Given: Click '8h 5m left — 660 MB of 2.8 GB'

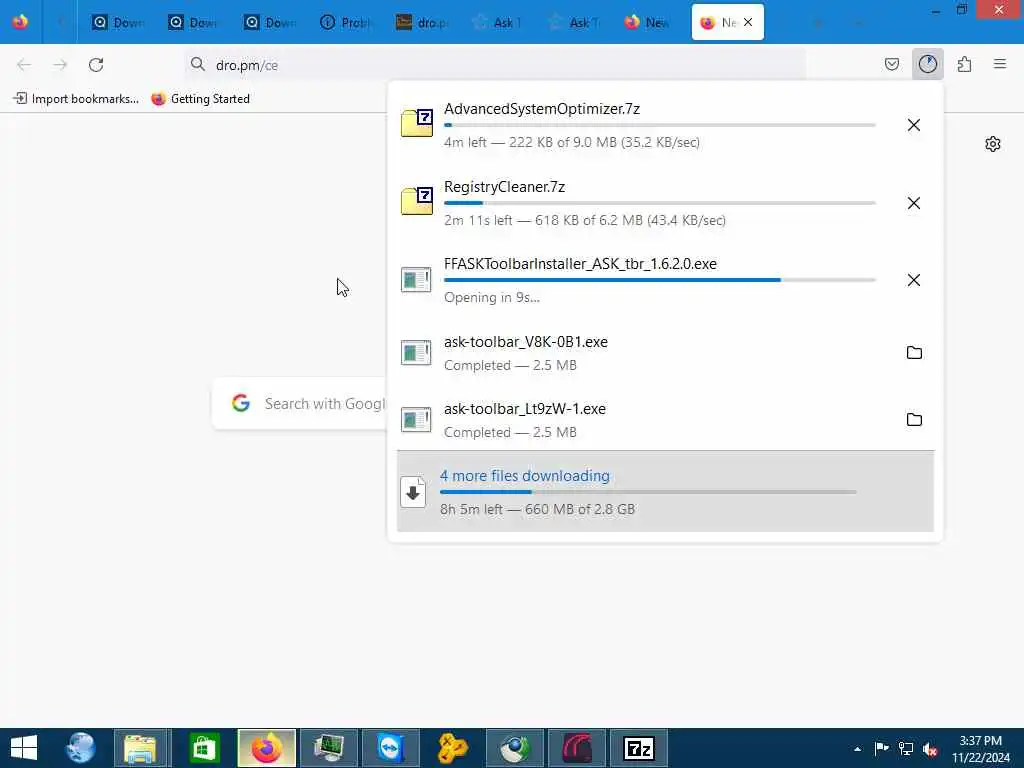Looking at the screenshot, I should coord(537,509).
